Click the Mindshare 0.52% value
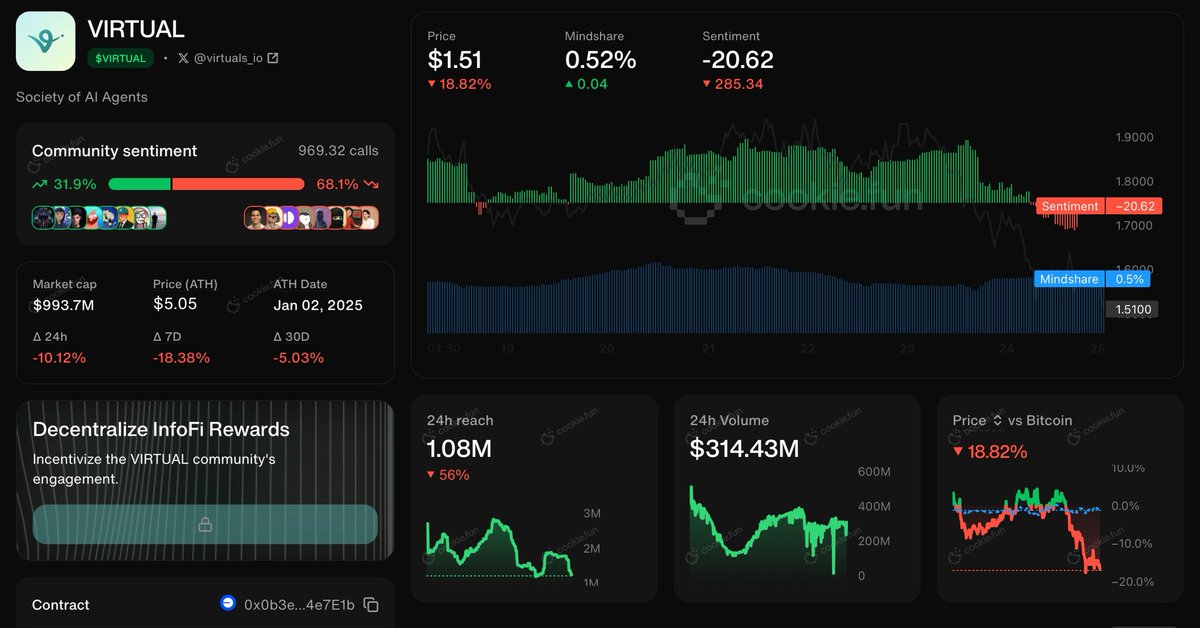The width and height of the screenshot is (1200, 628). click(600, 60)
